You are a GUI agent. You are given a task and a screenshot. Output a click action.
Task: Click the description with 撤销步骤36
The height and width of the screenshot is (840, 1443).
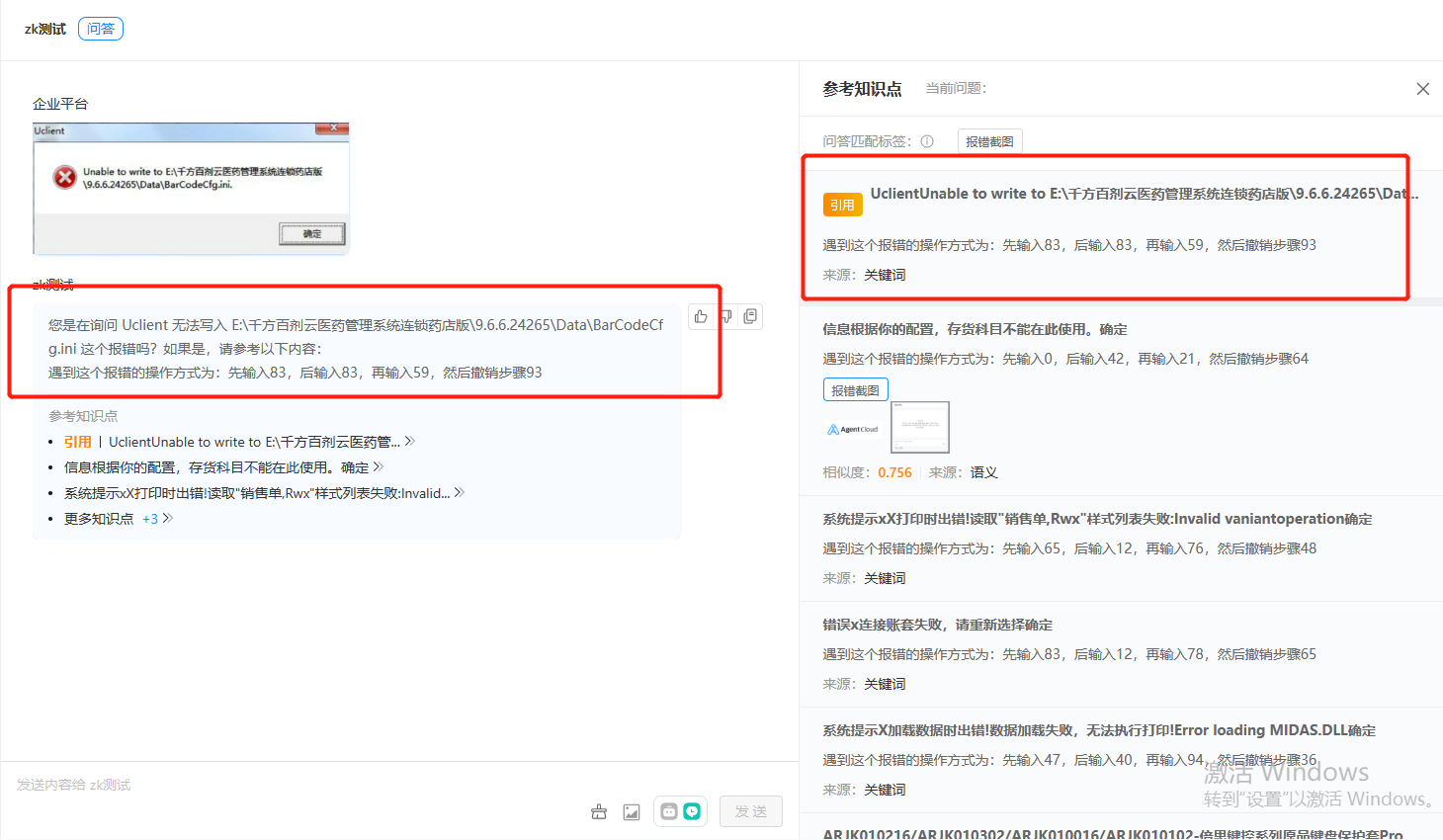tap(1069, 760)
